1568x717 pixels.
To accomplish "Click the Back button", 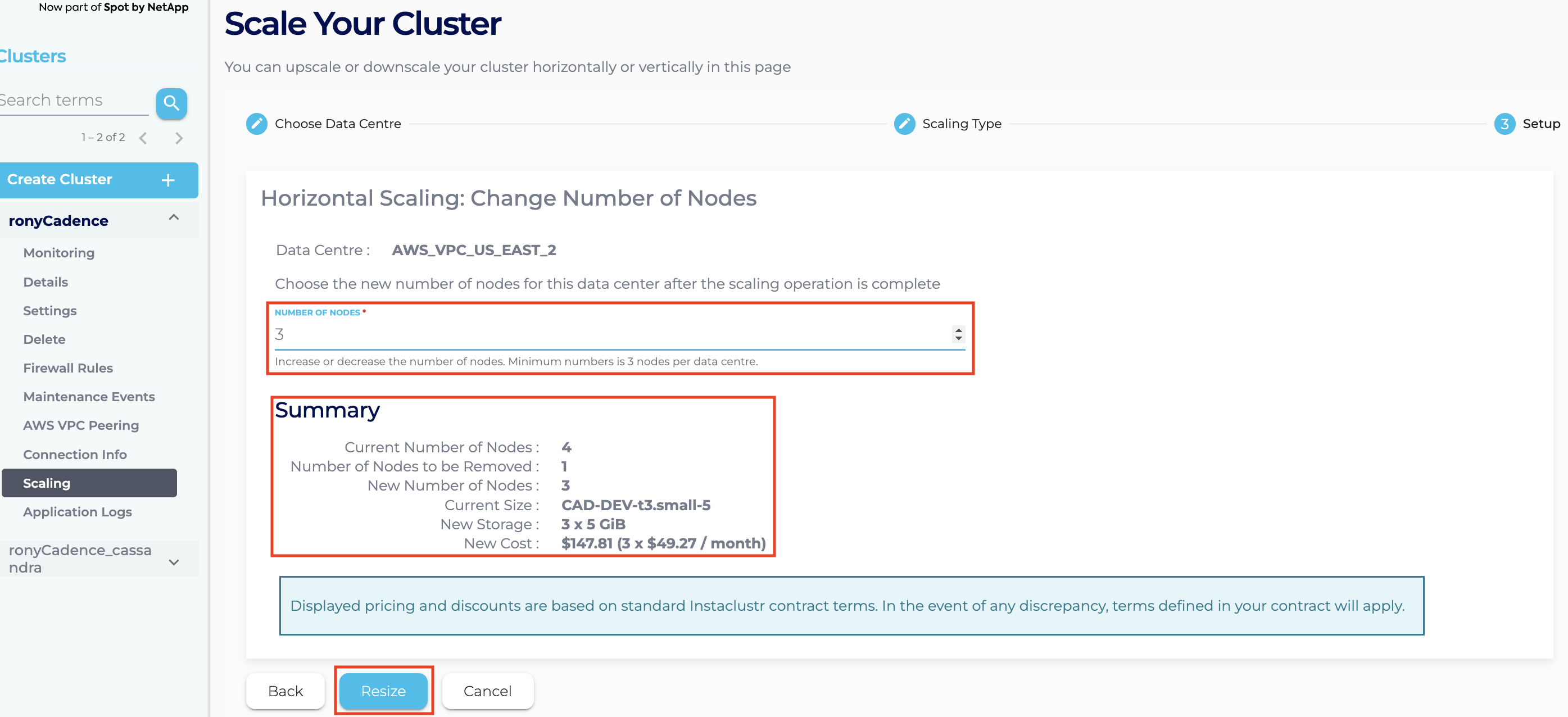I will click(x=285, y=690).
